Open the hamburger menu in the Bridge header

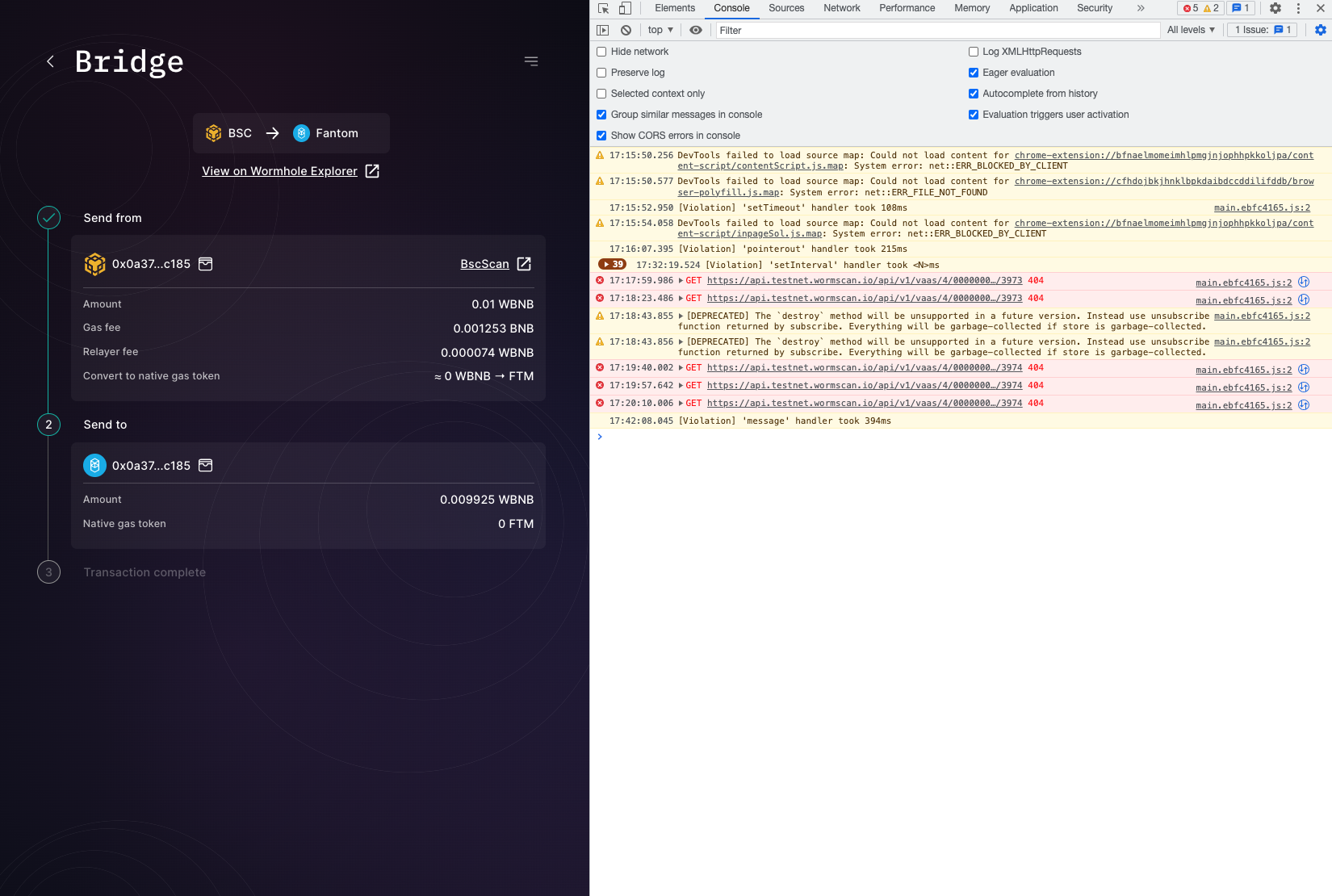tap(531, 61)
